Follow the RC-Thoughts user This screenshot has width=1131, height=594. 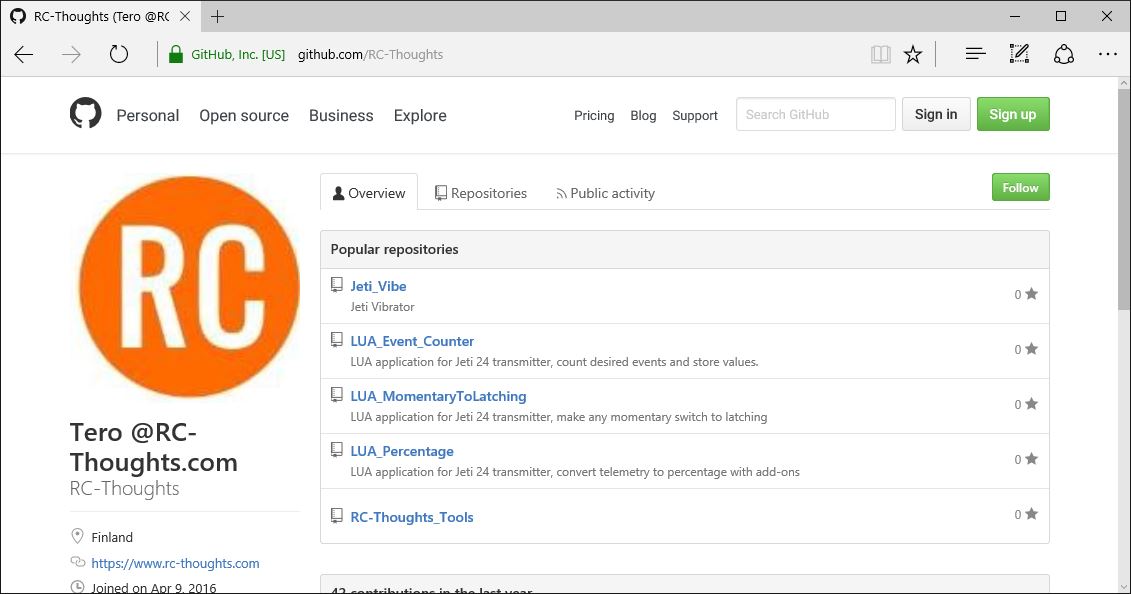point(1021,187)
